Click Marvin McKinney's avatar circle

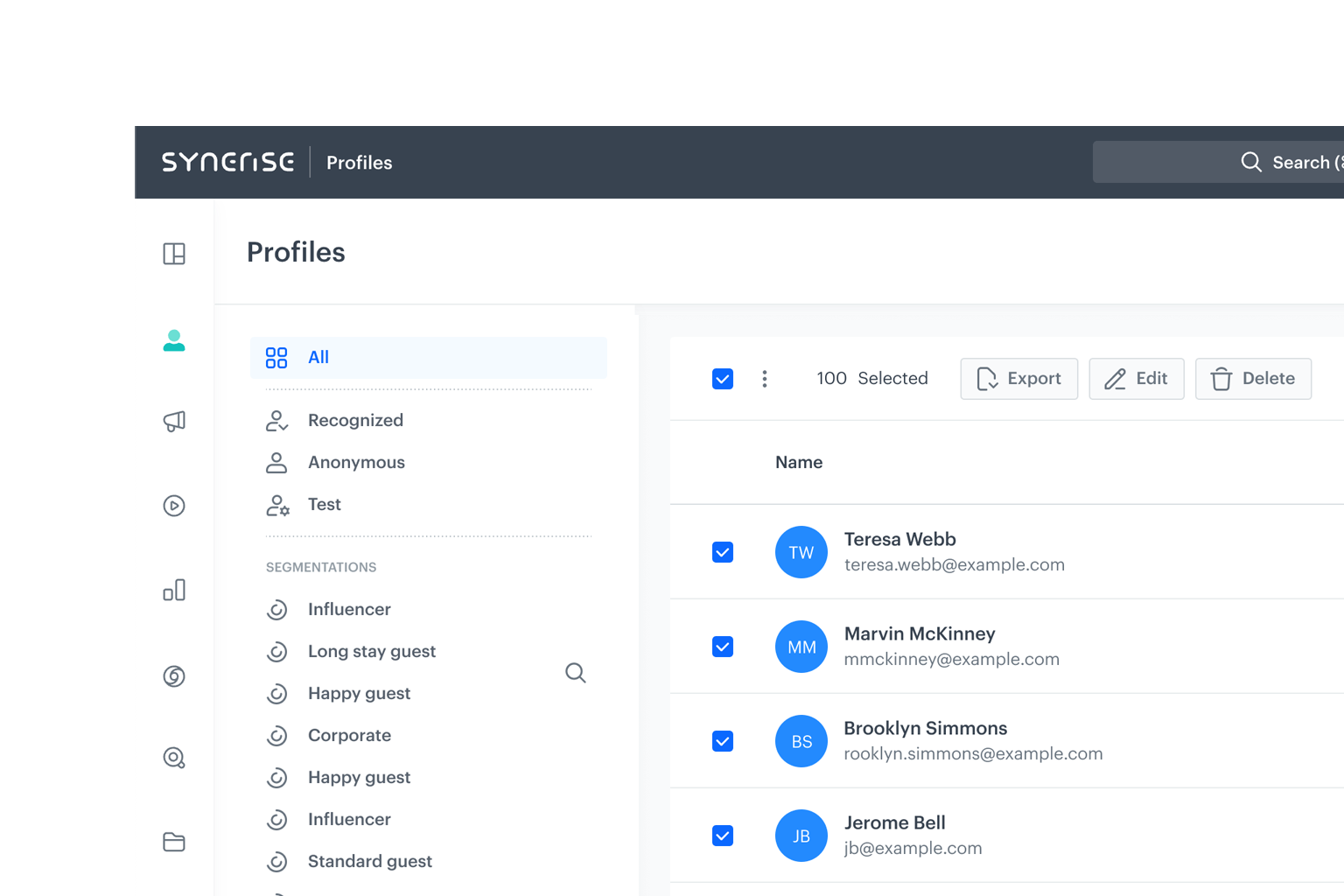[801, 647]
